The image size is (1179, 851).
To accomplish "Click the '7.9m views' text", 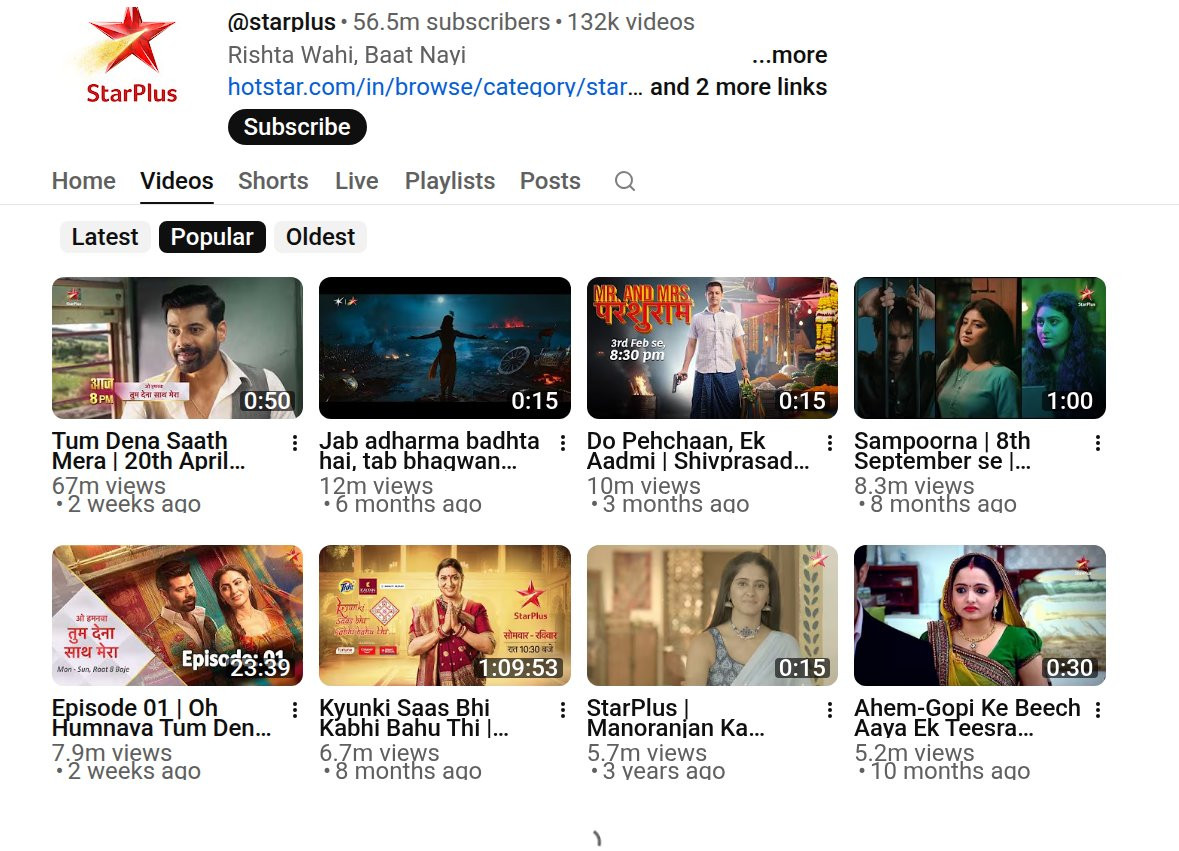I will [x=112, y=753].
